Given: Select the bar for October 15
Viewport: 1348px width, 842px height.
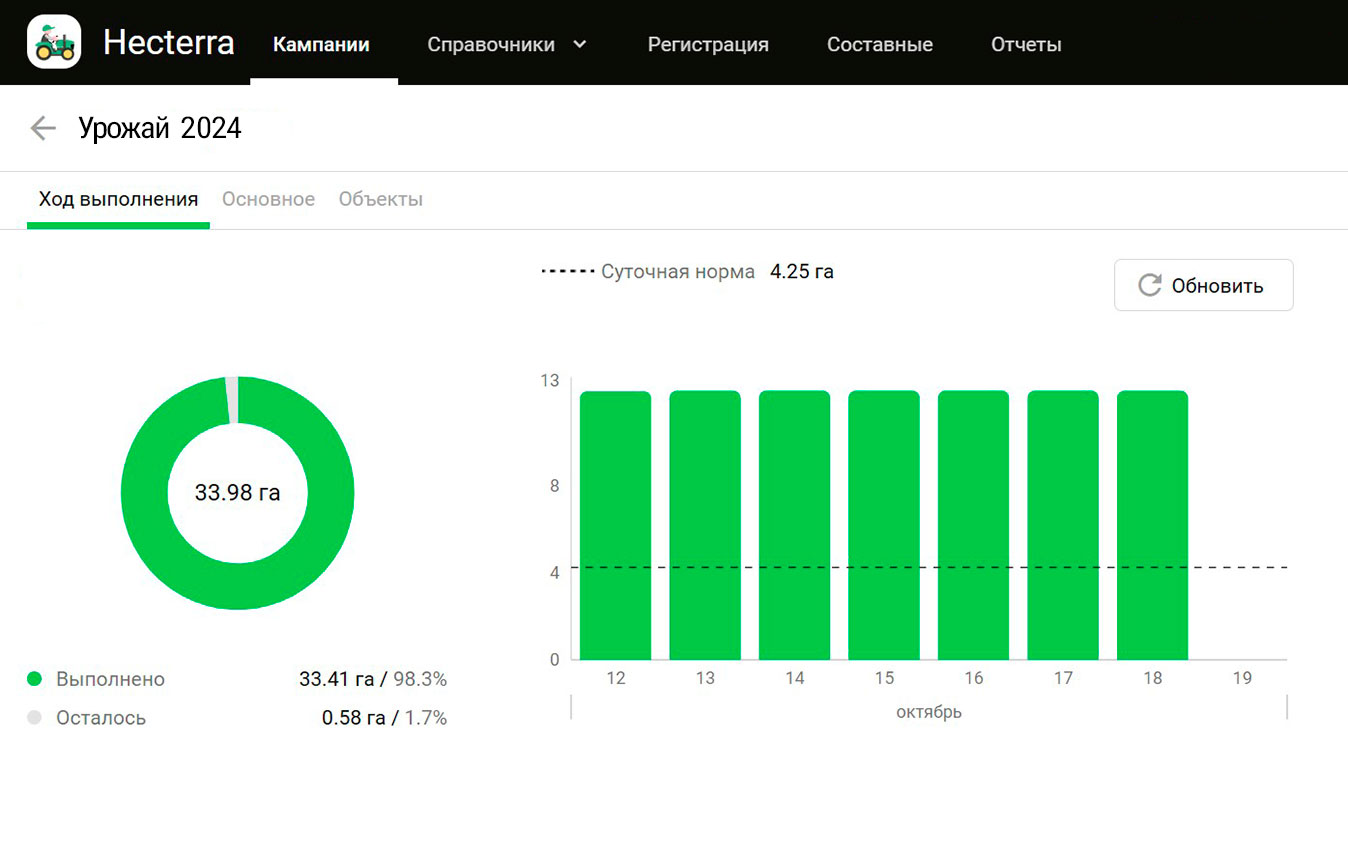Looking at the screenshot, I should [884, 525].
